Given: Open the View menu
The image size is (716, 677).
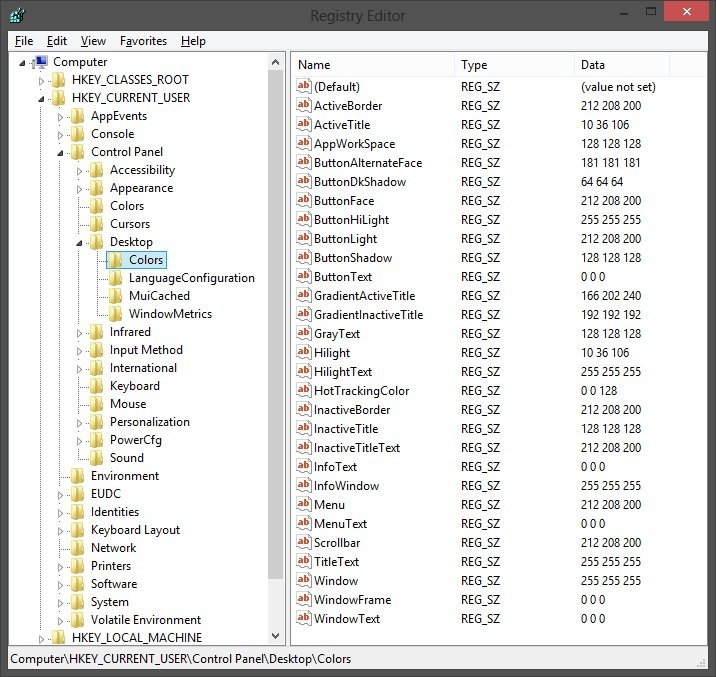Looking at the screenshot, I should 93,41.
